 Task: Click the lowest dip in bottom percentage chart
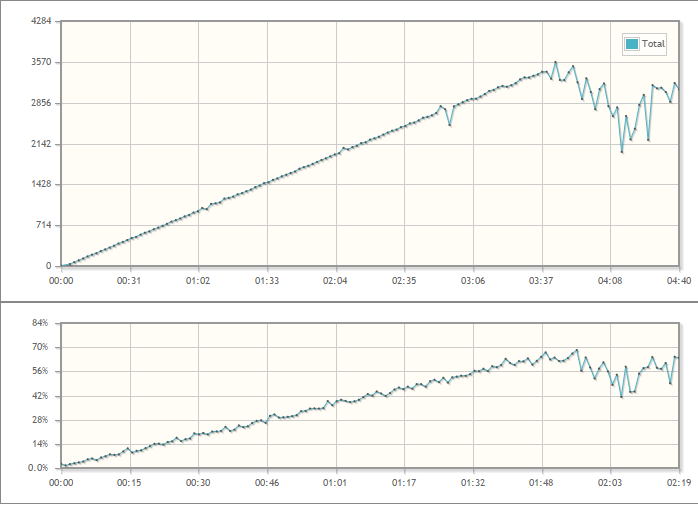622,397
